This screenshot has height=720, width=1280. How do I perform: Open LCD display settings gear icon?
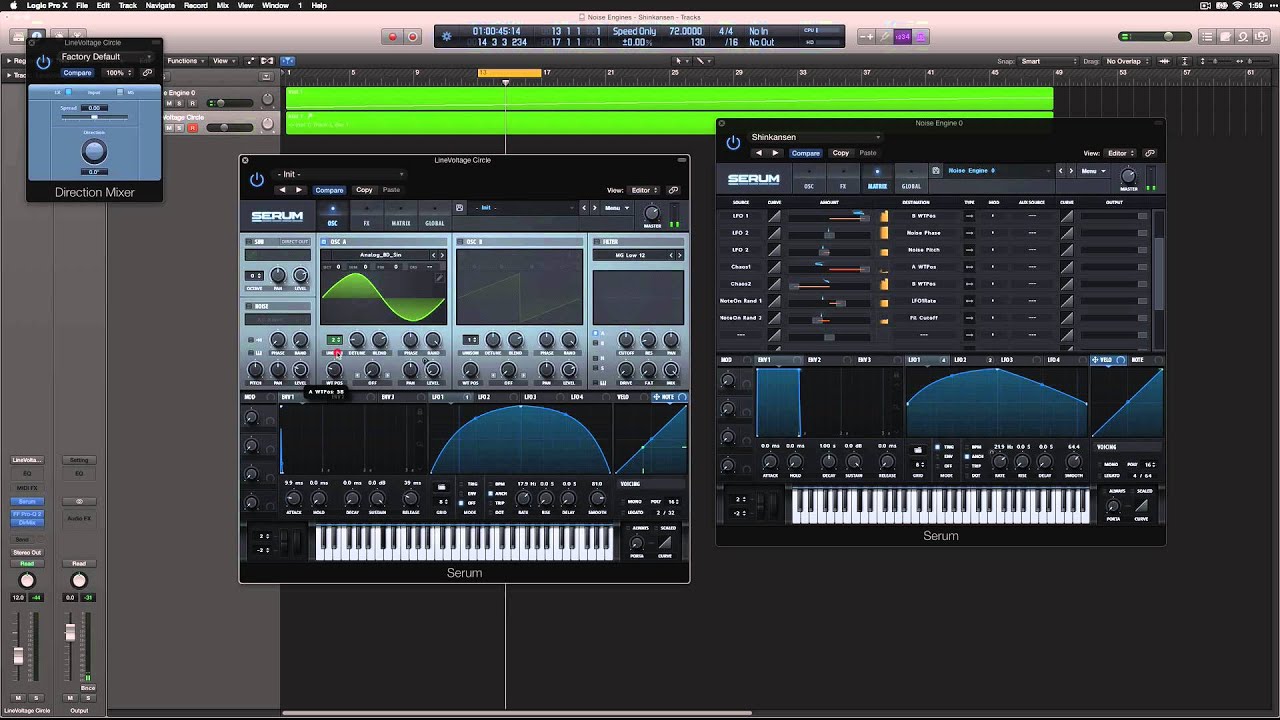[447, 37]
